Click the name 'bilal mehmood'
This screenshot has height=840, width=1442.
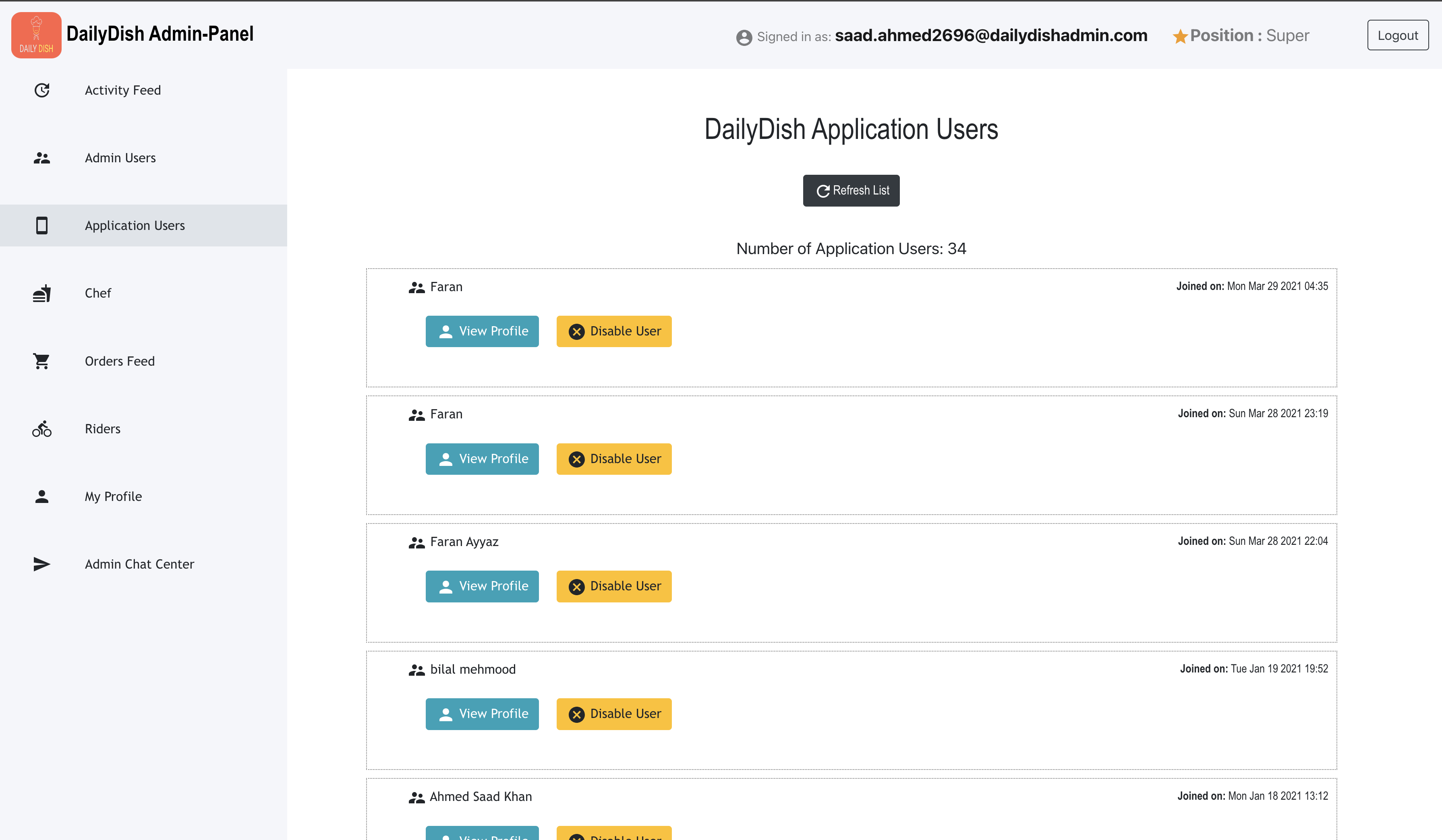click(472, 670)
